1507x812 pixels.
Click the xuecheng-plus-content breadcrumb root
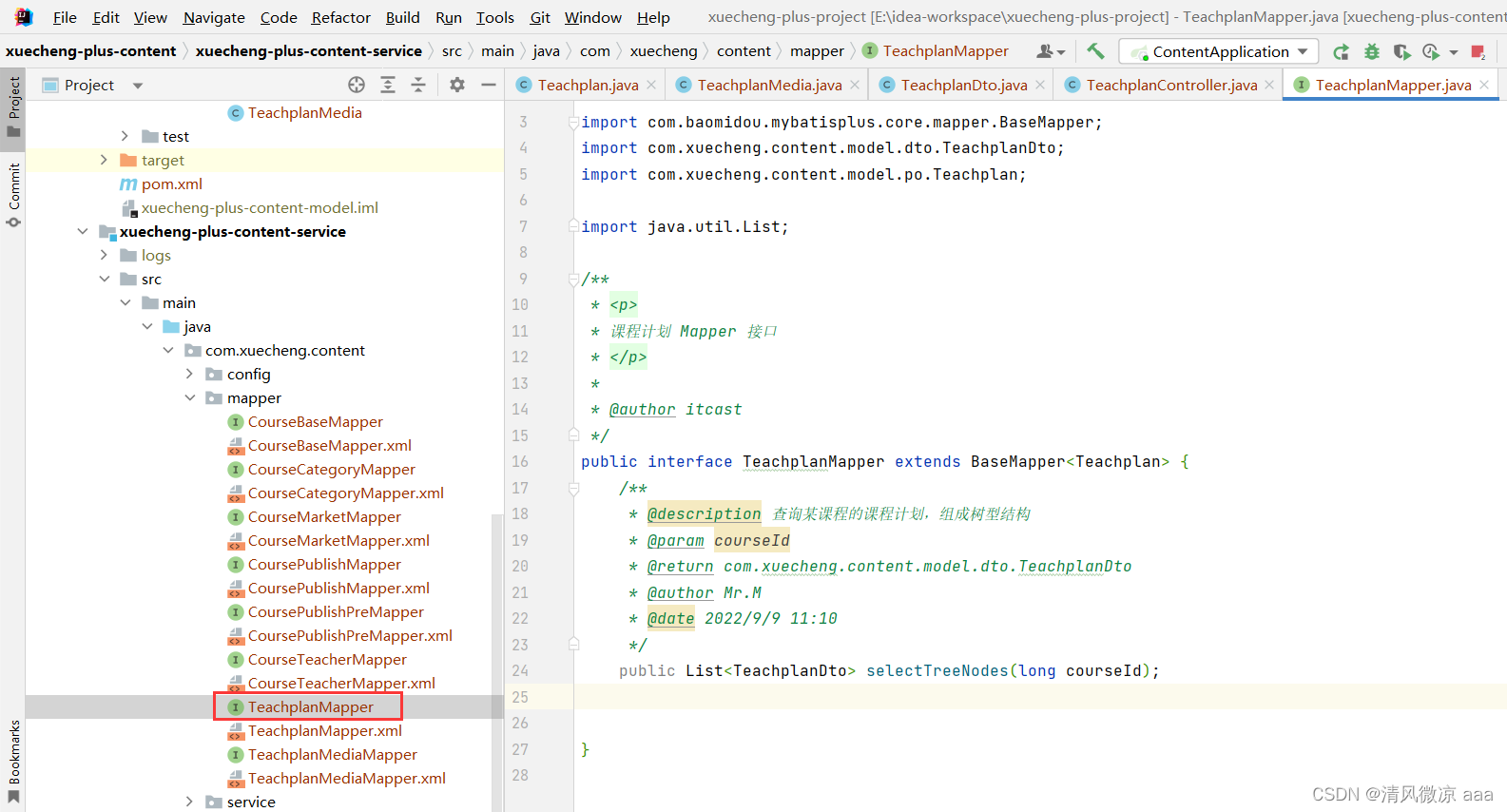pyautogui.click(x=91, y=51)
